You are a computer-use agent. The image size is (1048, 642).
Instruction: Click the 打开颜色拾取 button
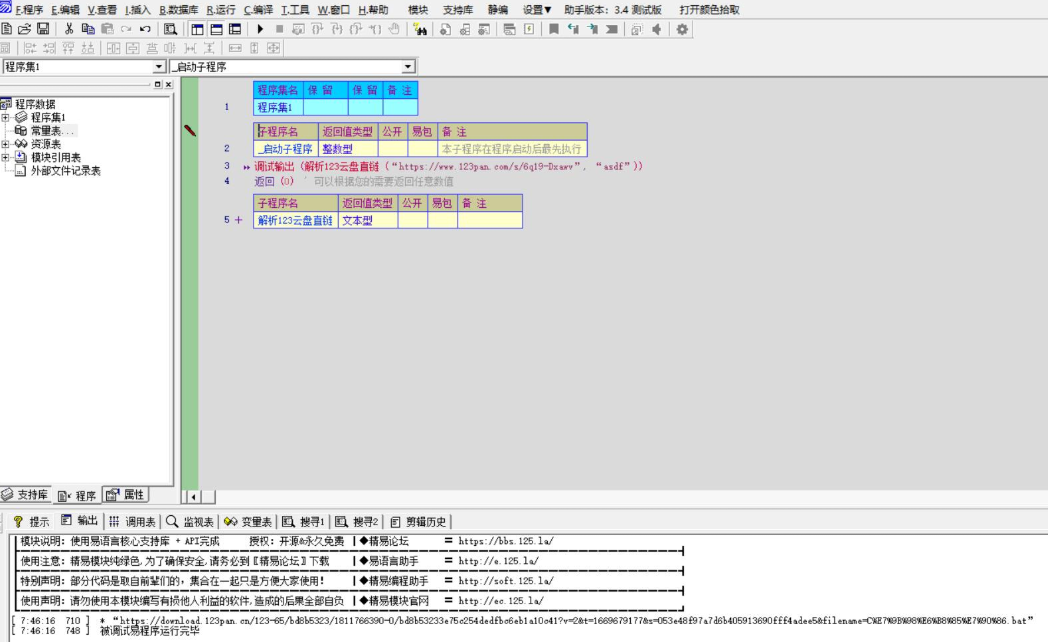(709, 9)
